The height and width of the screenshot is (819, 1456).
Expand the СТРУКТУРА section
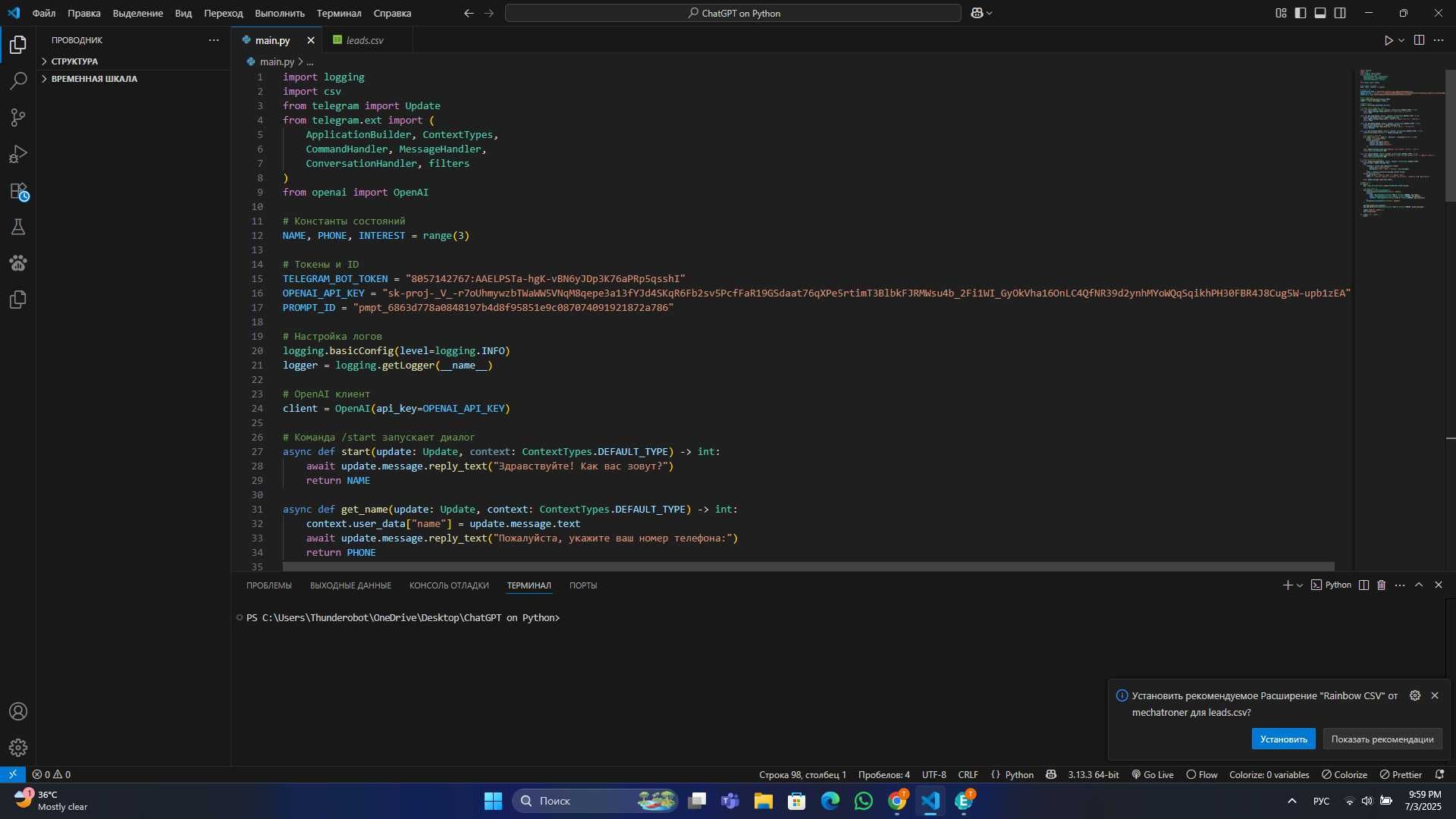coord(74,61)
